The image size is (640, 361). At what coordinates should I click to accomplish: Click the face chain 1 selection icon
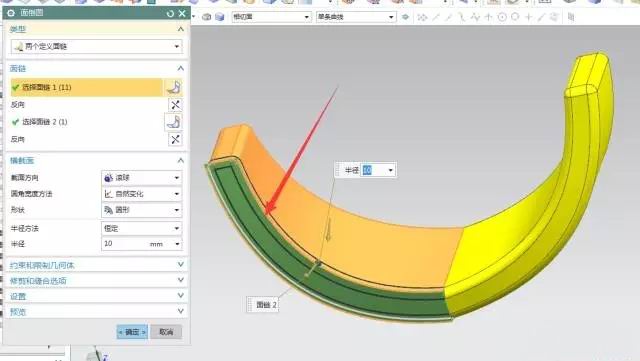(174, 87)
